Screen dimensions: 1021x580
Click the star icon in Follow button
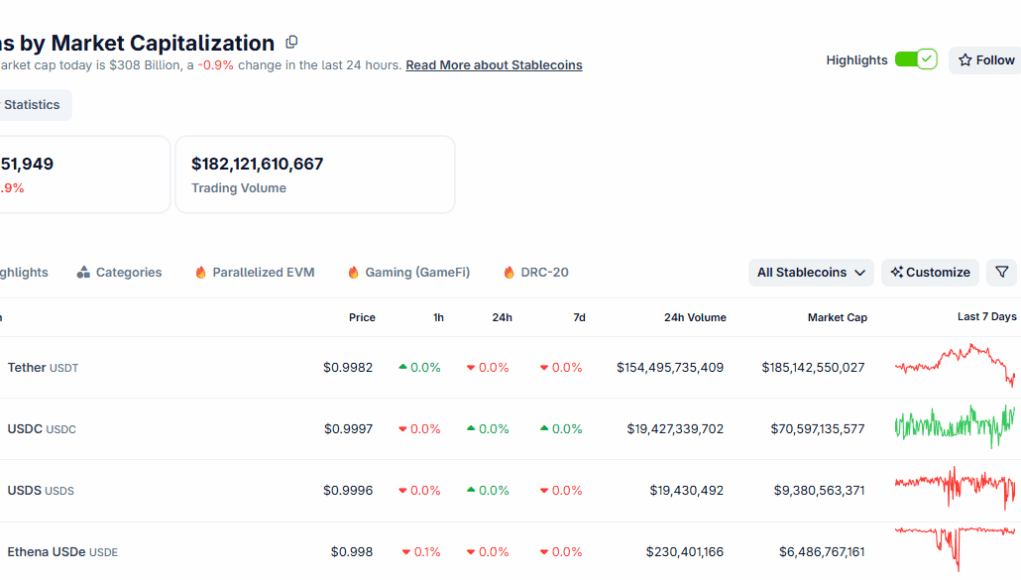965,60
